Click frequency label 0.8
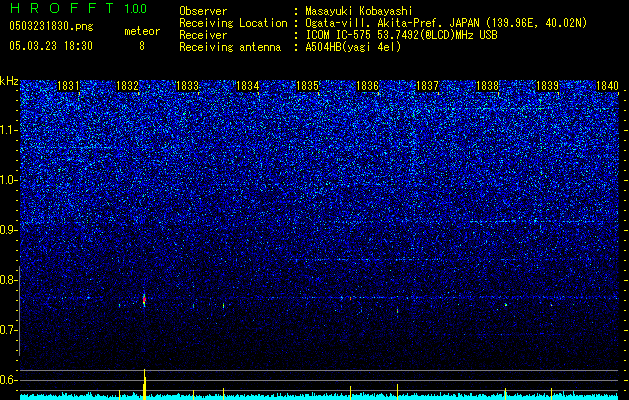Viewport: 629px width, 400px height. [x=9, y=280]
